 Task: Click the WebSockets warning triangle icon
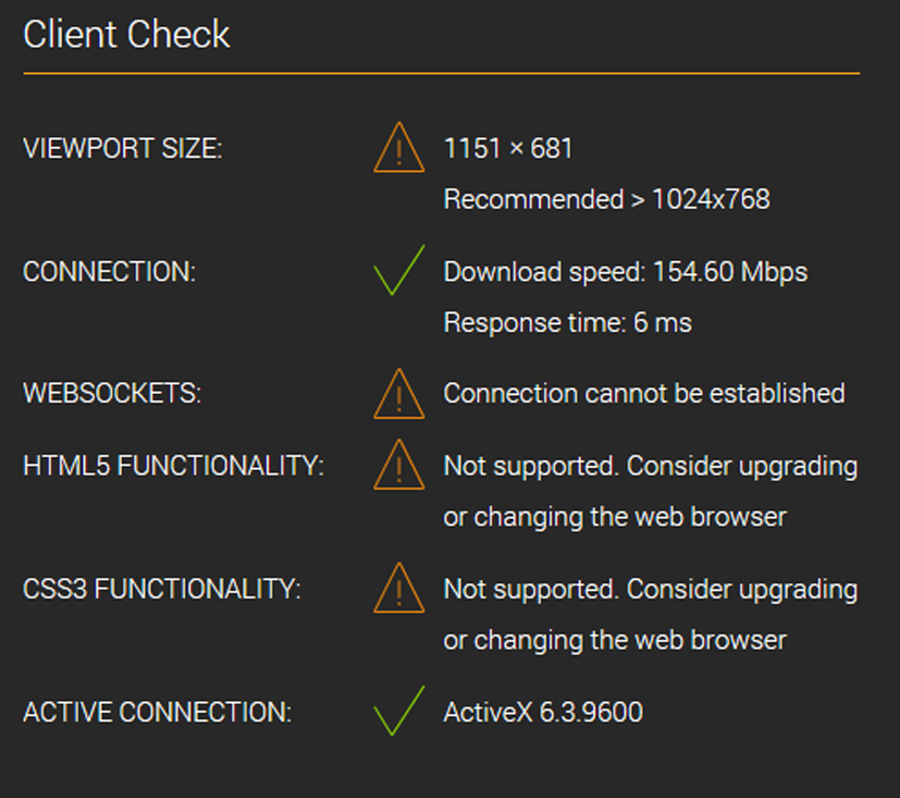pyautogui.click(x=399, y=394)
